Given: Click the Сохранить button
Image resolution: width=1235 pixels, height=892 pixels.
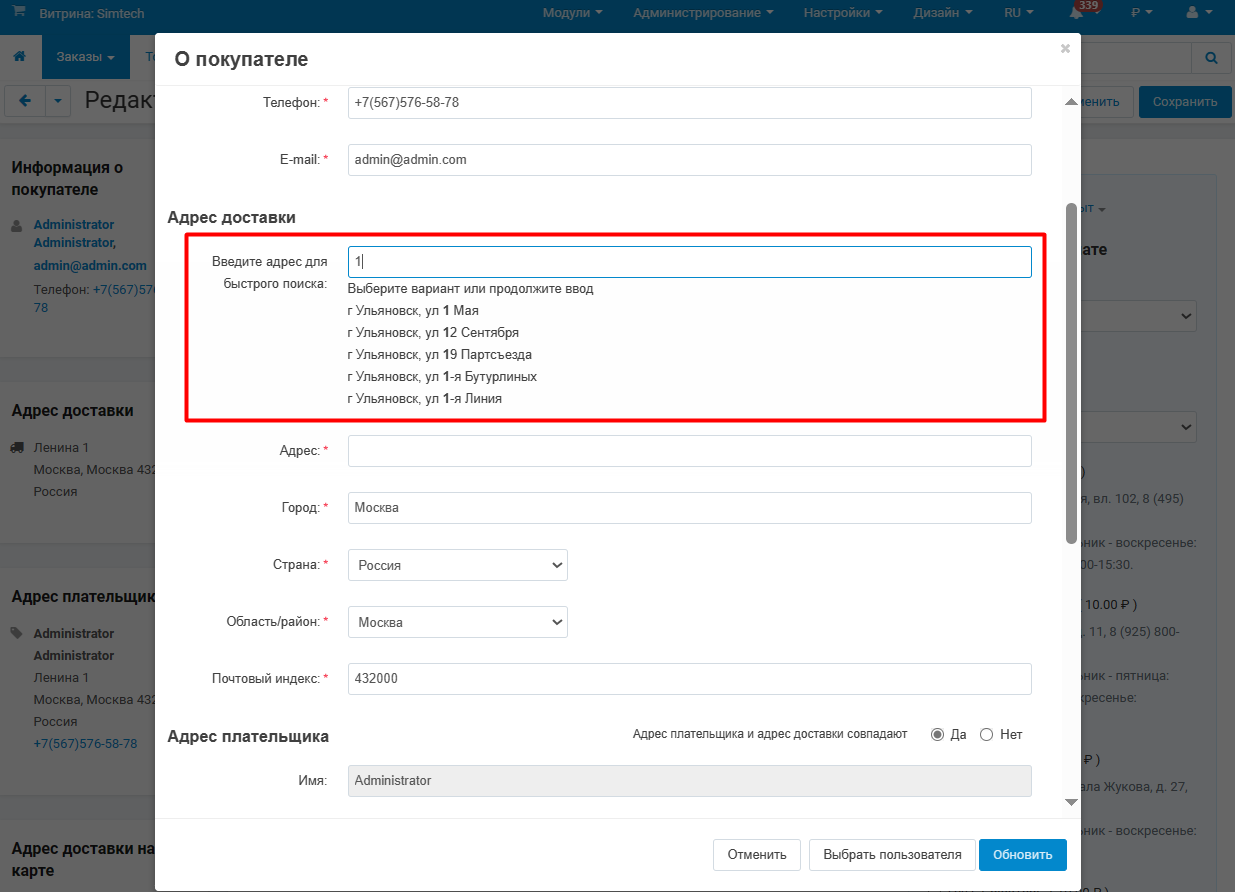Looking at the screenshot, I should [x=1185, y=101].
